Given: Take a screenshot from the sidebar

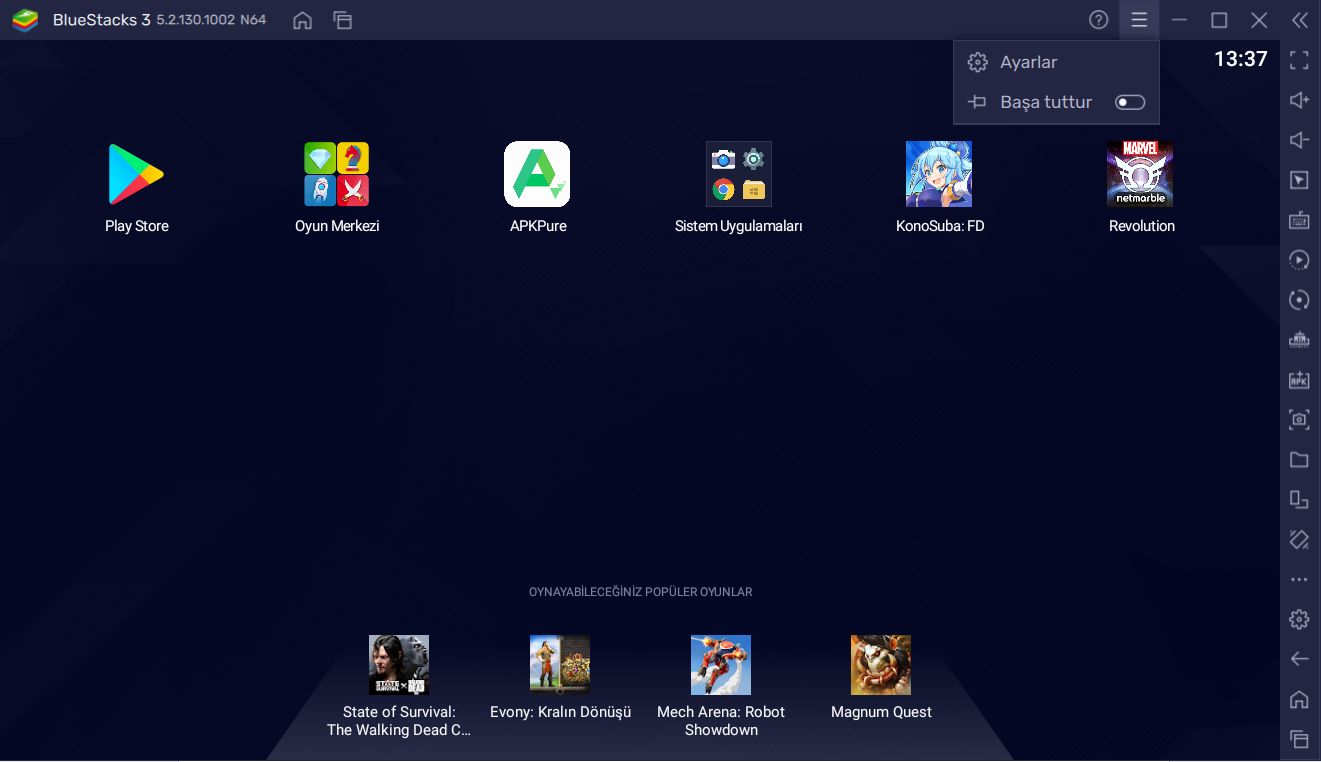Looking at the screenshot, I should (1299, 420).
